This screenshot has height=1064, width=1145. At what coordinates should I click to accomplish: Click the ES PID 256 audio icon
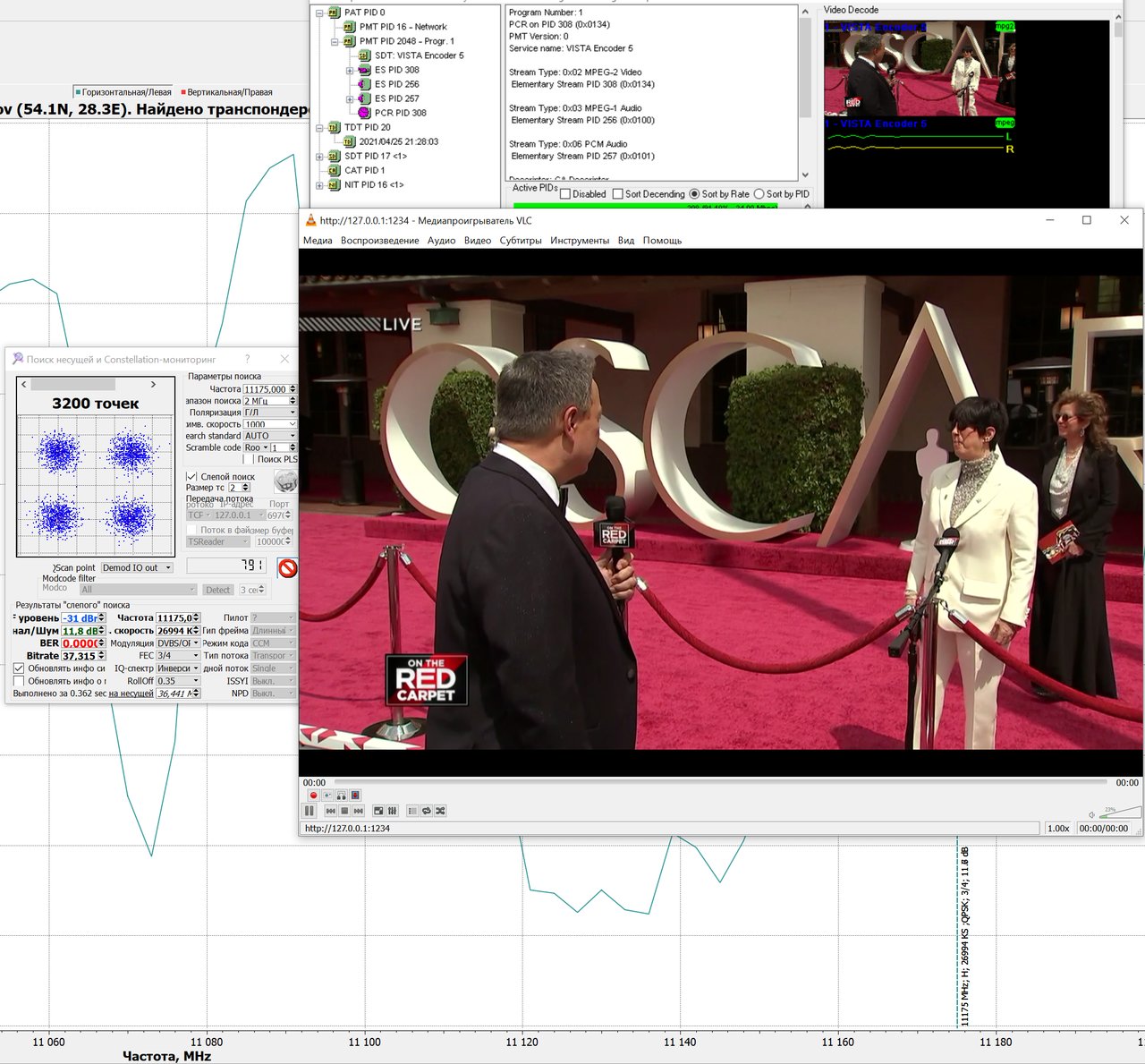(x=365, y=84)
